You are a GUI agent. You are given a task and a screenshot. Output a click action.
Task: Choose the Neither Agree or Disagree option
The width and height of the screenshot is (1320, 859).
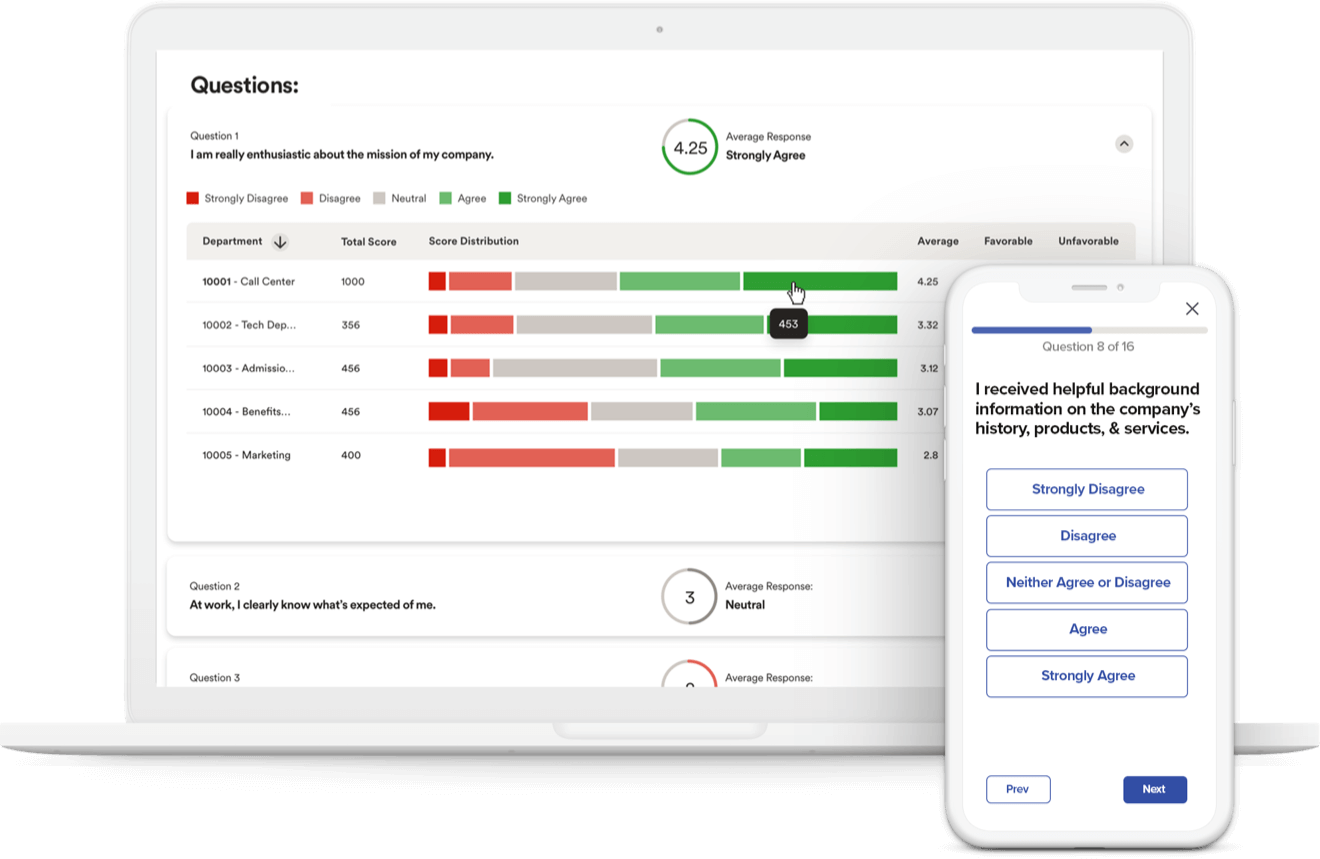(1087, 582)
